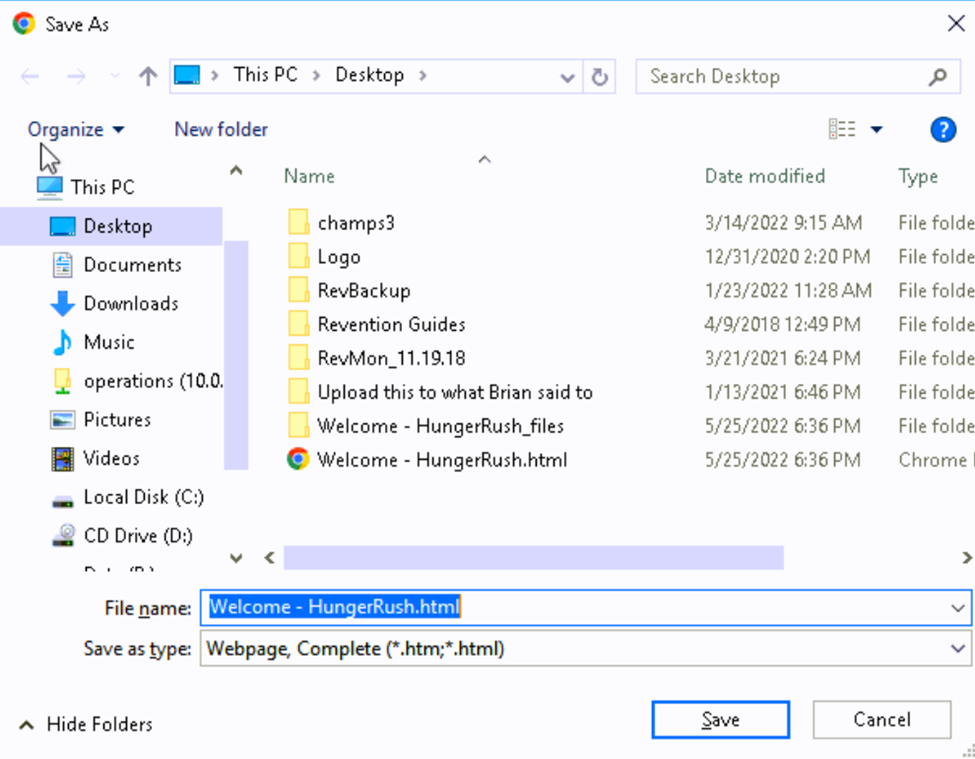Open operations network drive in navigation pane
This screenshot has height=759, width=975.
[154, 380]
